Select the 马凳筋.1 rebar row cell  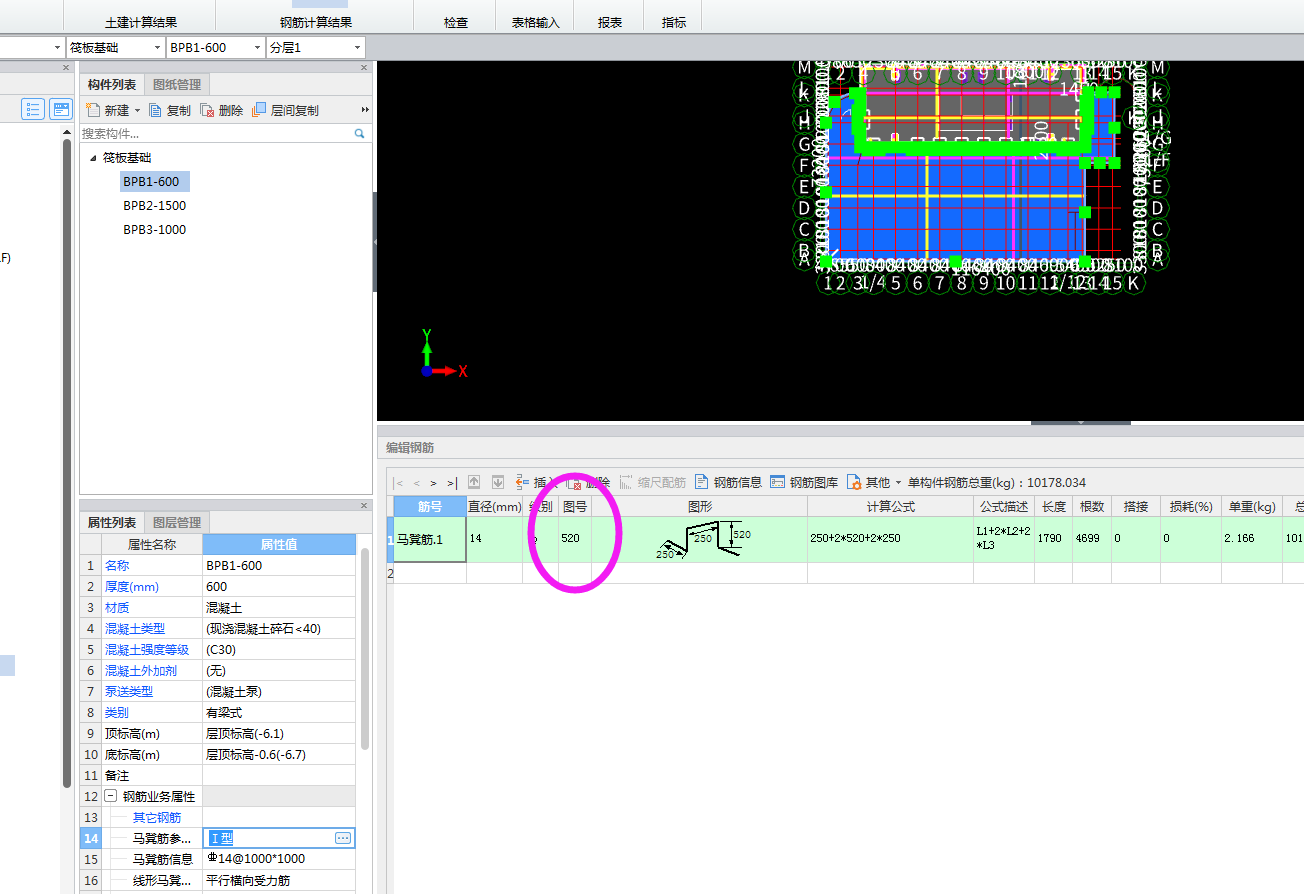click(x=429, y=540)
